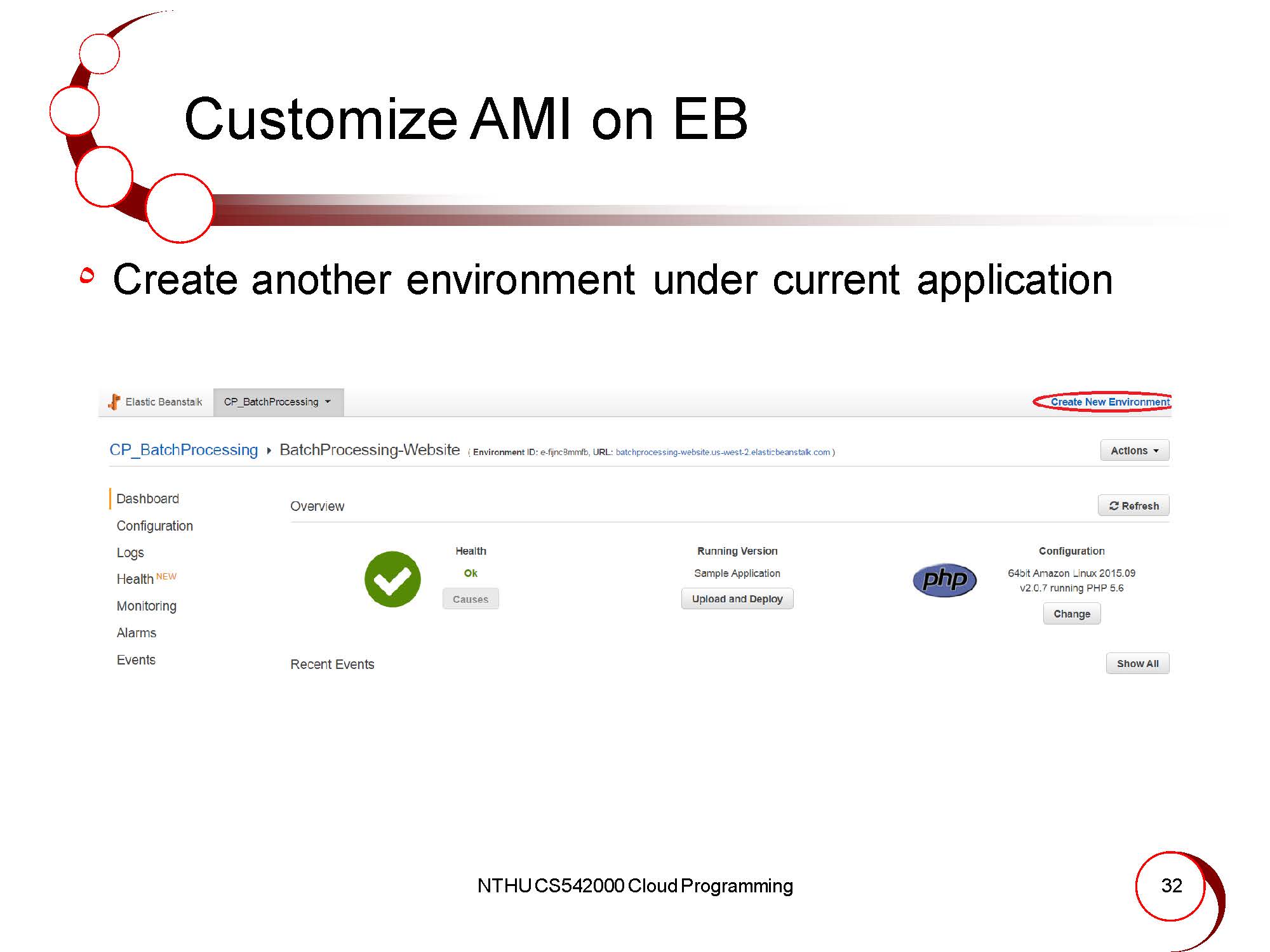Open the CP_BatchProcessing breadcrumb link
This screenshot has height=952, width=1270.
[x=184, y=450]
